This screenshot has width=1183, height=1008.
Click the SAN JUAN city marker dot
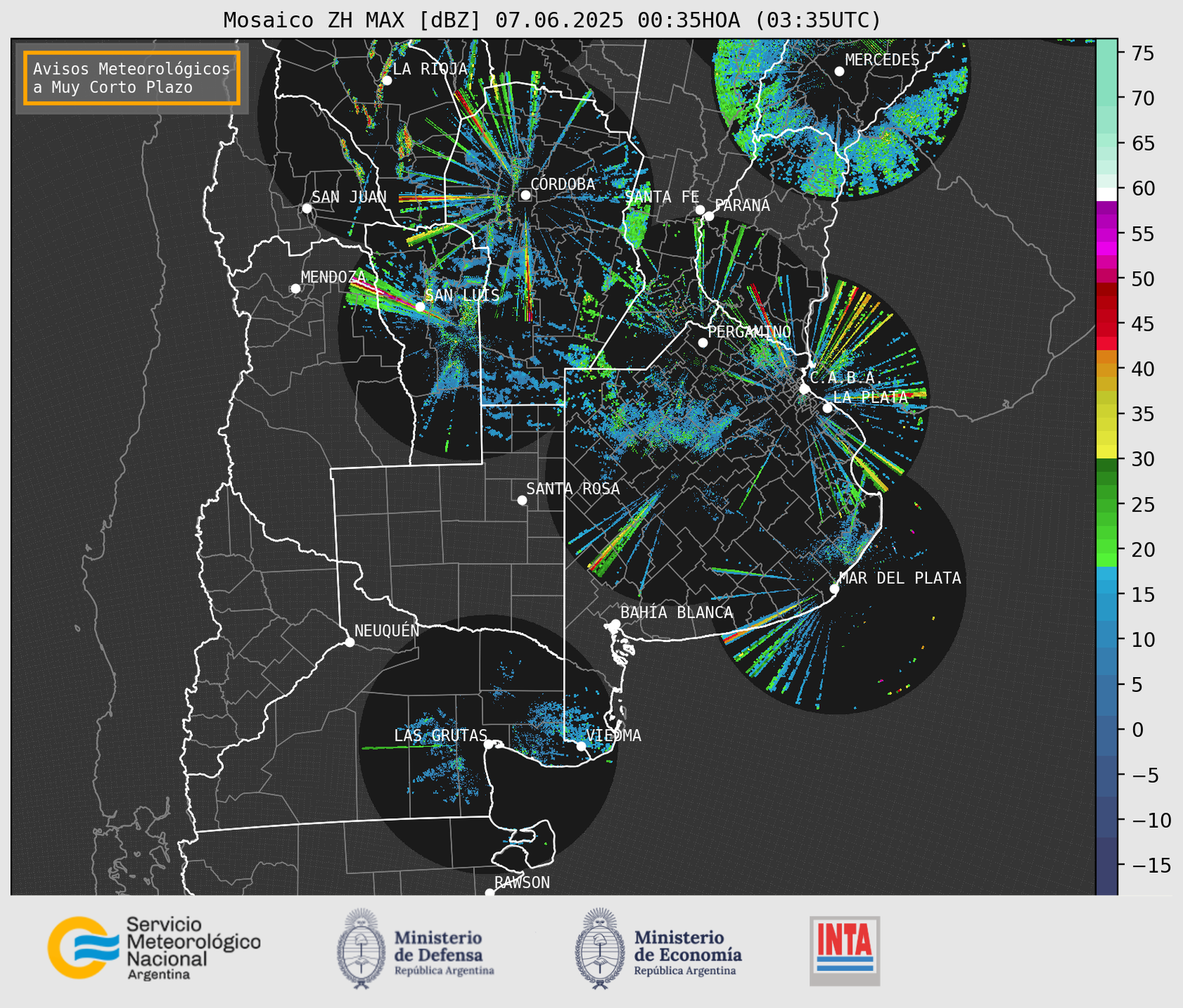[x=306, y=208]
